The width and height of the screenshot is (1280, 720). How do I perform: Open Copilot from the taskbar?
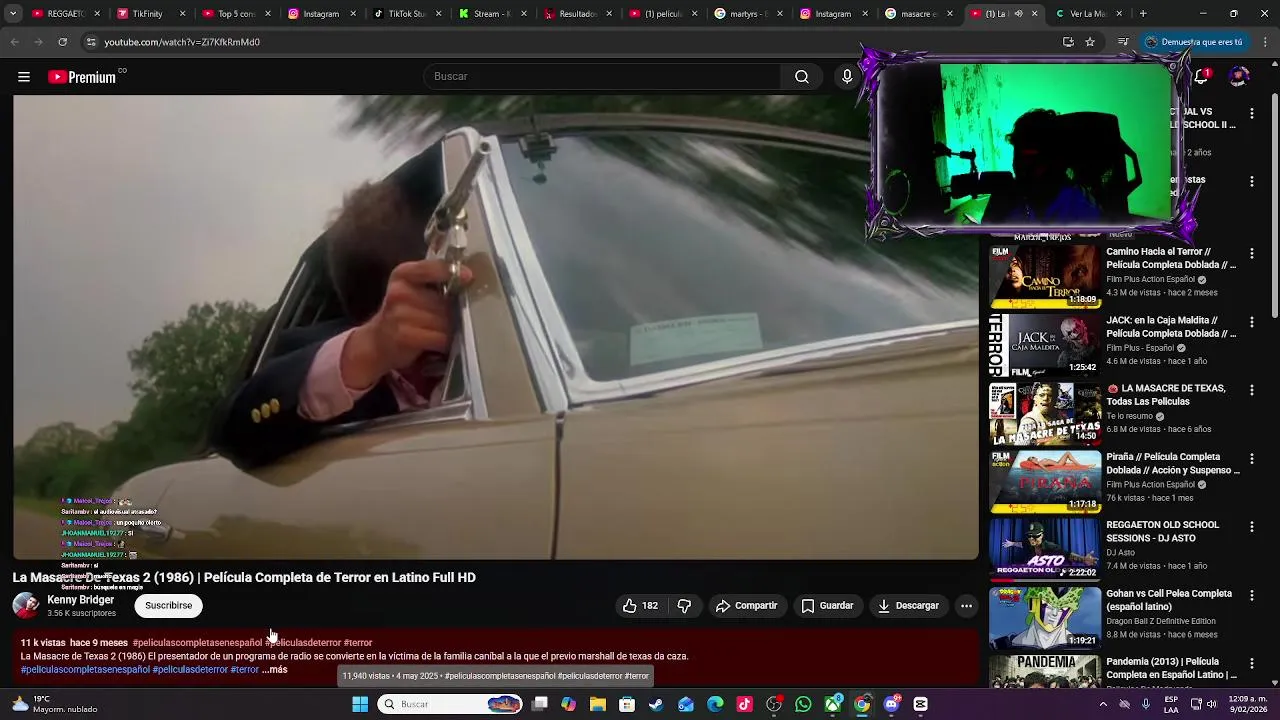point(569,704)
